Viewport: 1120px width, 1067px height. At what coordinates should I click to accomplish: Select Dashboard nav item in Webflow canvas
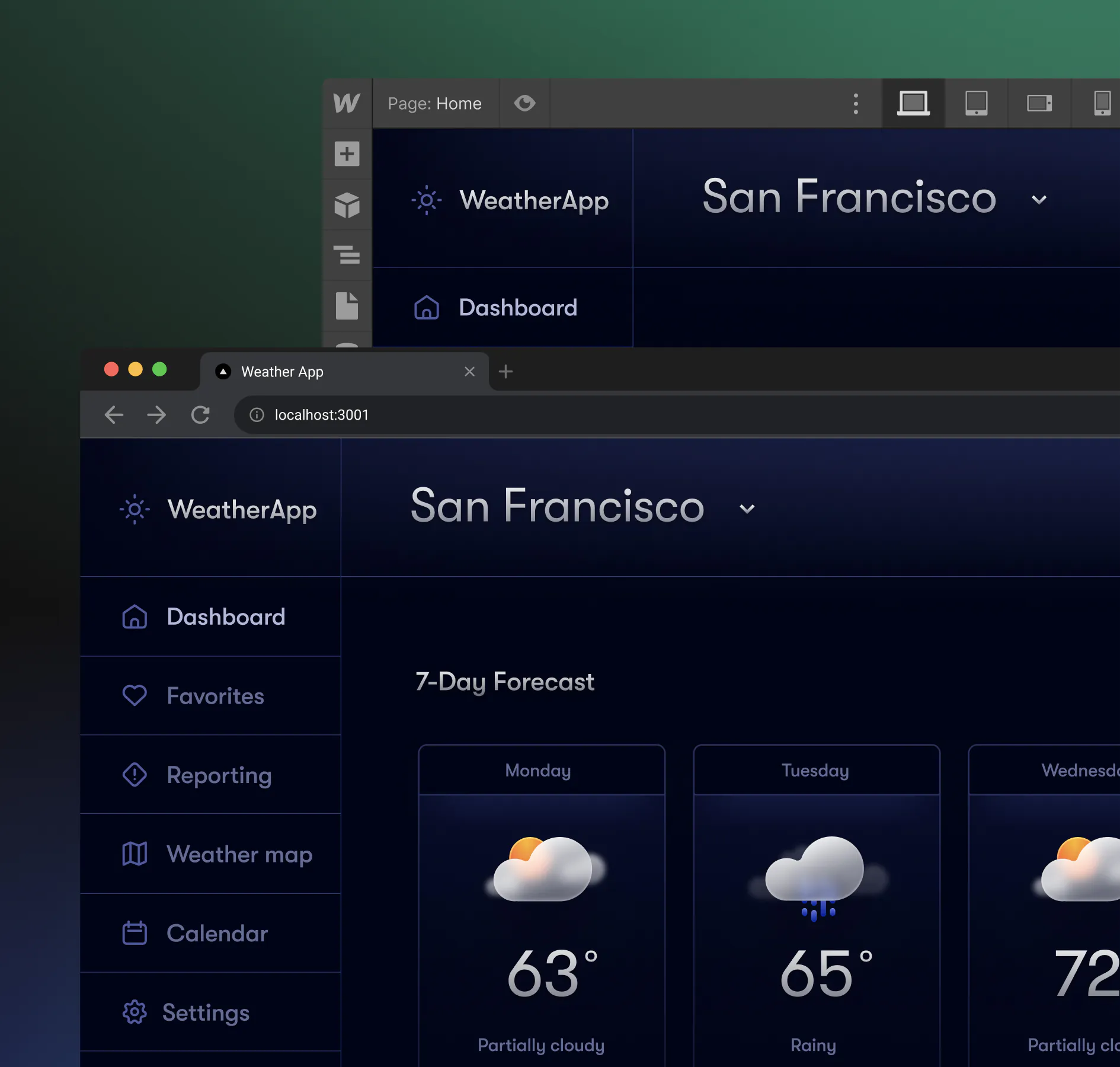tap(503, 308)
